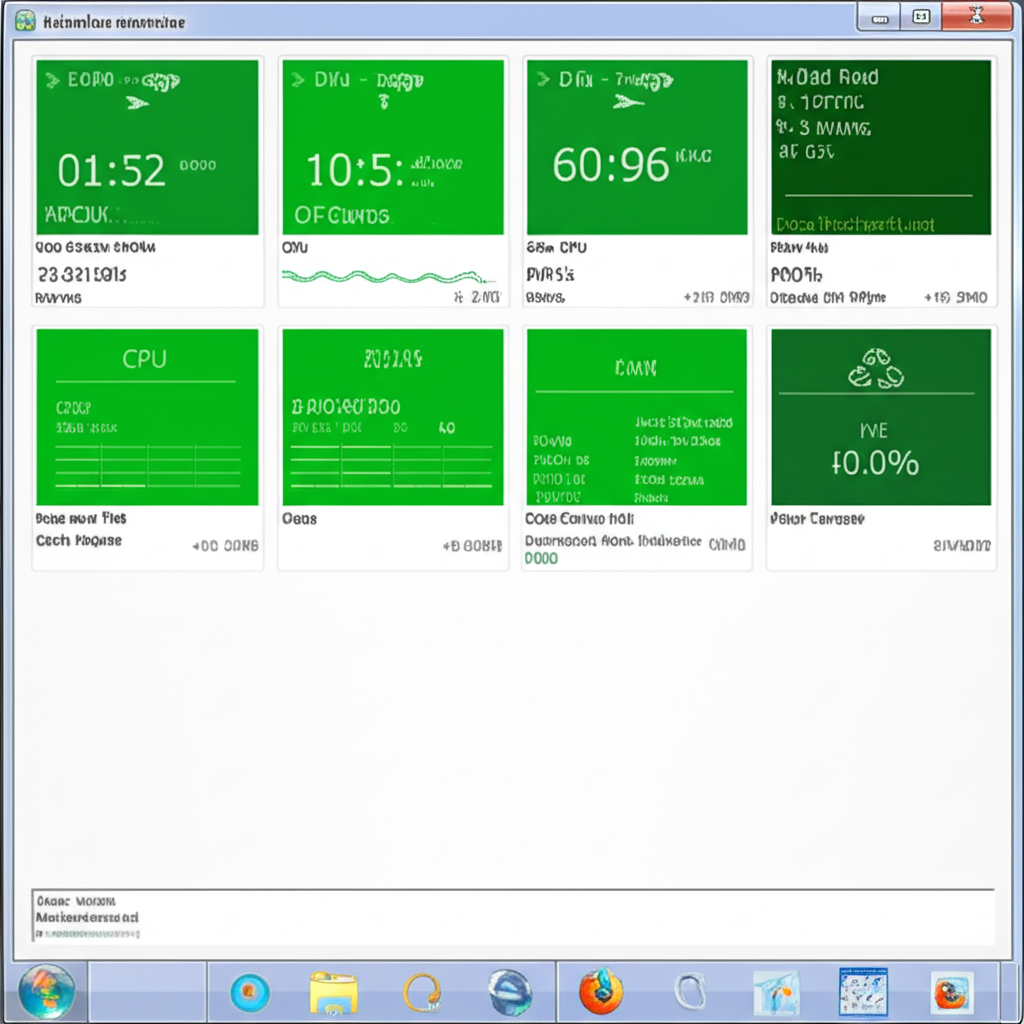
Task: Select the CPU tab on the table widget
Action: coord(147,358)
